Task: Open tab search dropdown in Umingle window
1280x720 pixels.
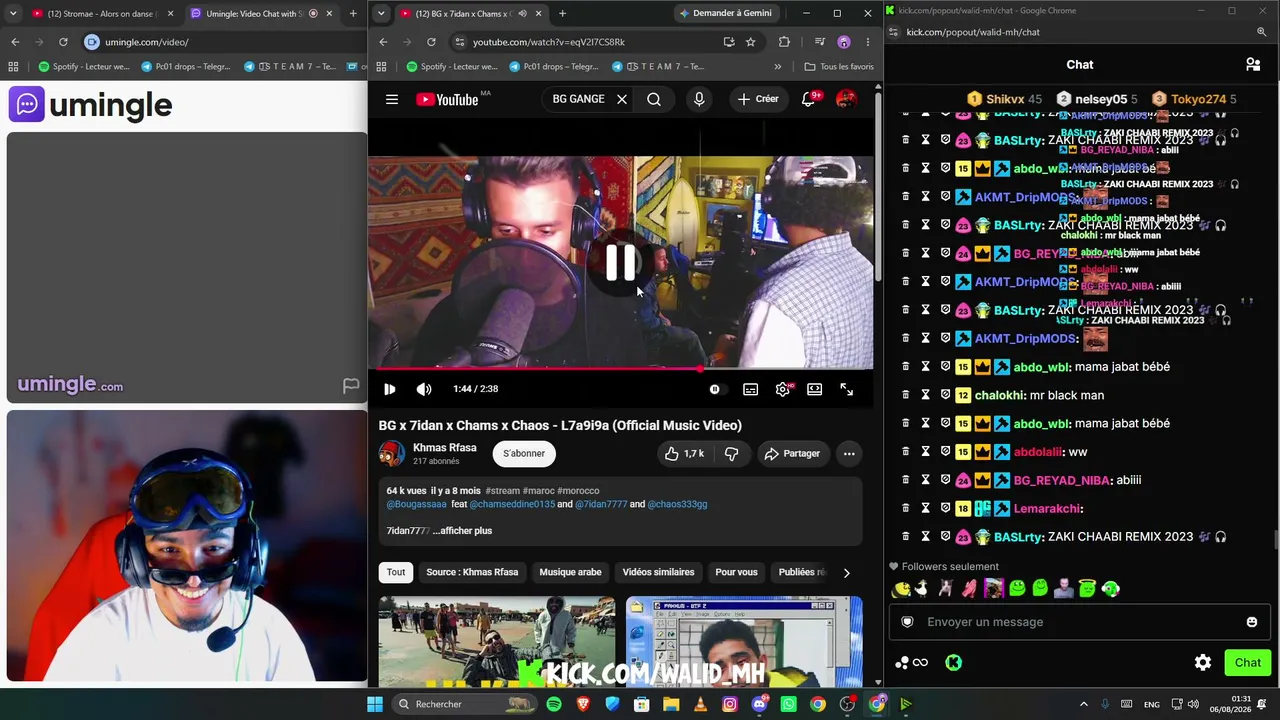Action: click(x=13, y=13)
